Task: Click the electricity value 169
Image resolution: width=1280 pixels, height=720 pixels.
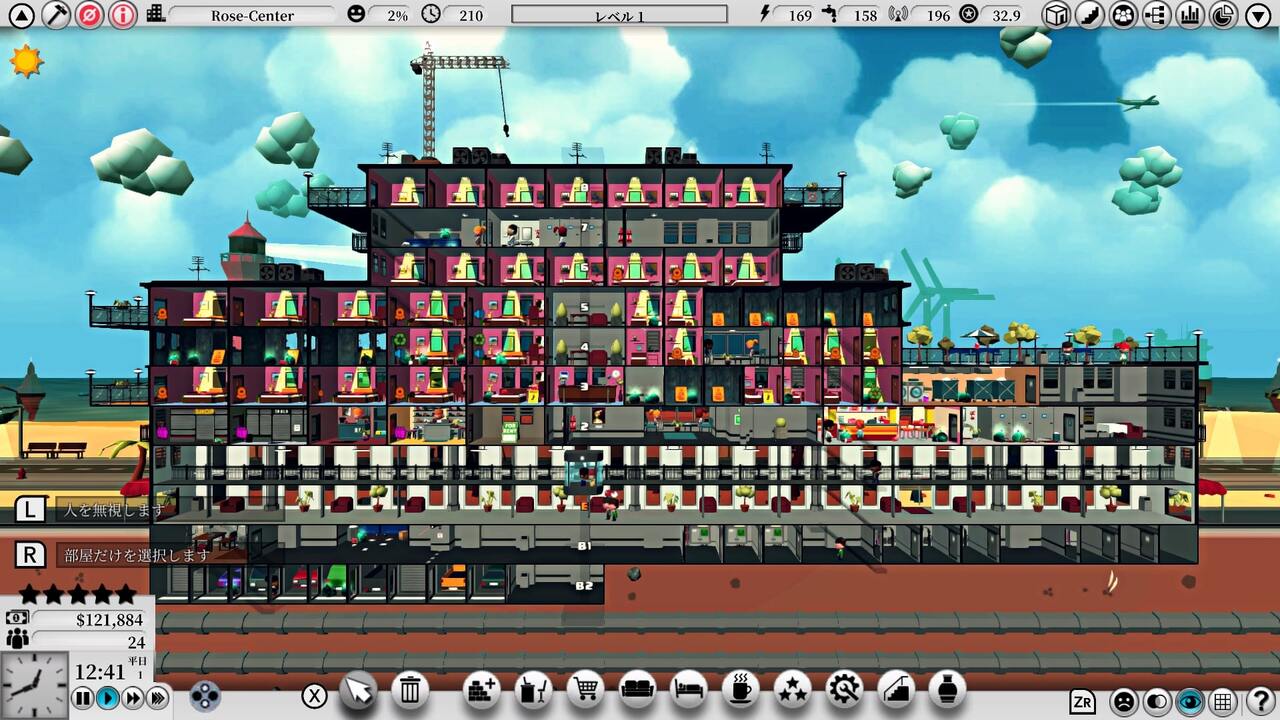Action: click(x=800, y=15)
